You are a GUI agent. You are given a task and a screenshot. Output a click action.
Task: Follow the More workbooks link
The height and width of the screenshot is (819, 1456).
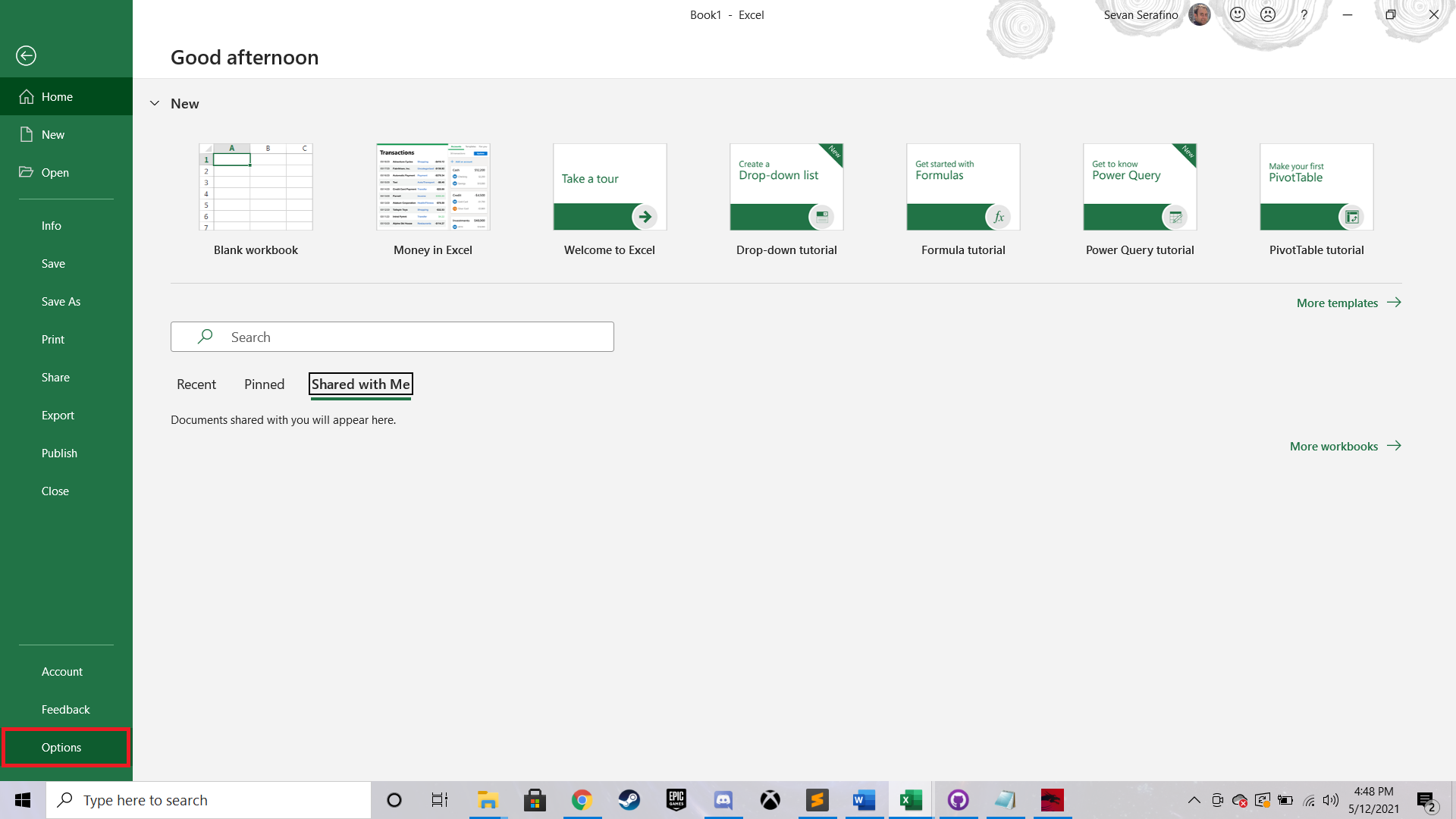pos(1345,446)
